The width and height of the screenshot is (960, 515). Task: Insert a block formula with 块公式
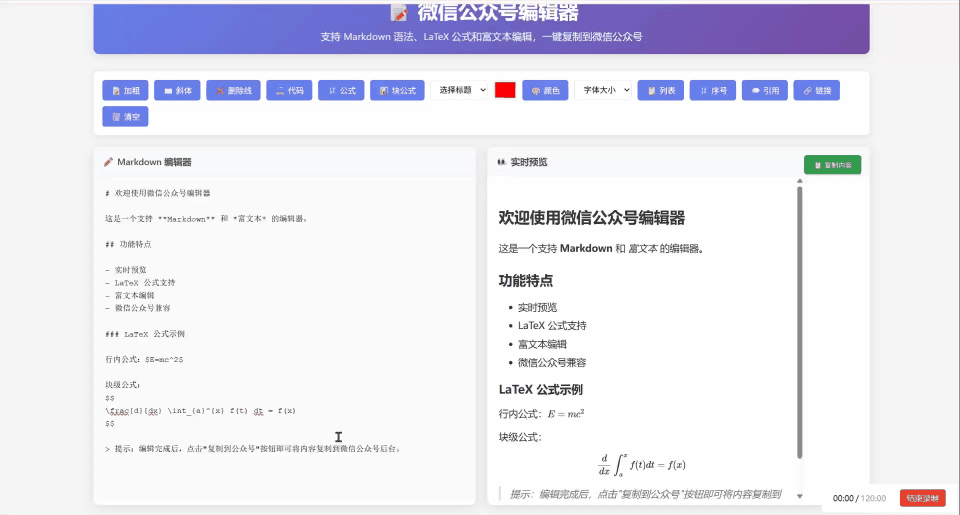pyautogui.click(x=397, y=91)
